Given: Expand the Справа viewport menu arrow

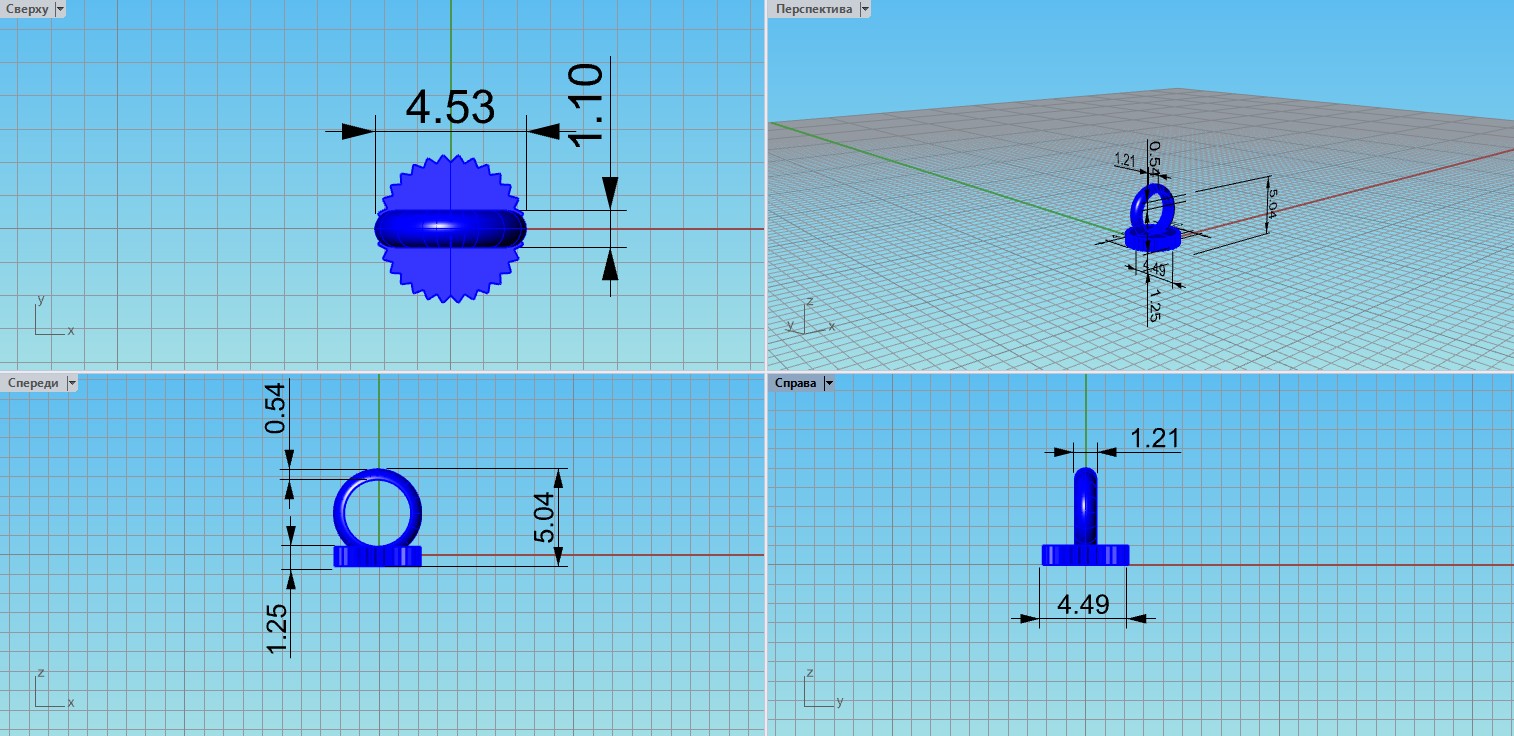Looking at the screenshot, I should (829, 383).
